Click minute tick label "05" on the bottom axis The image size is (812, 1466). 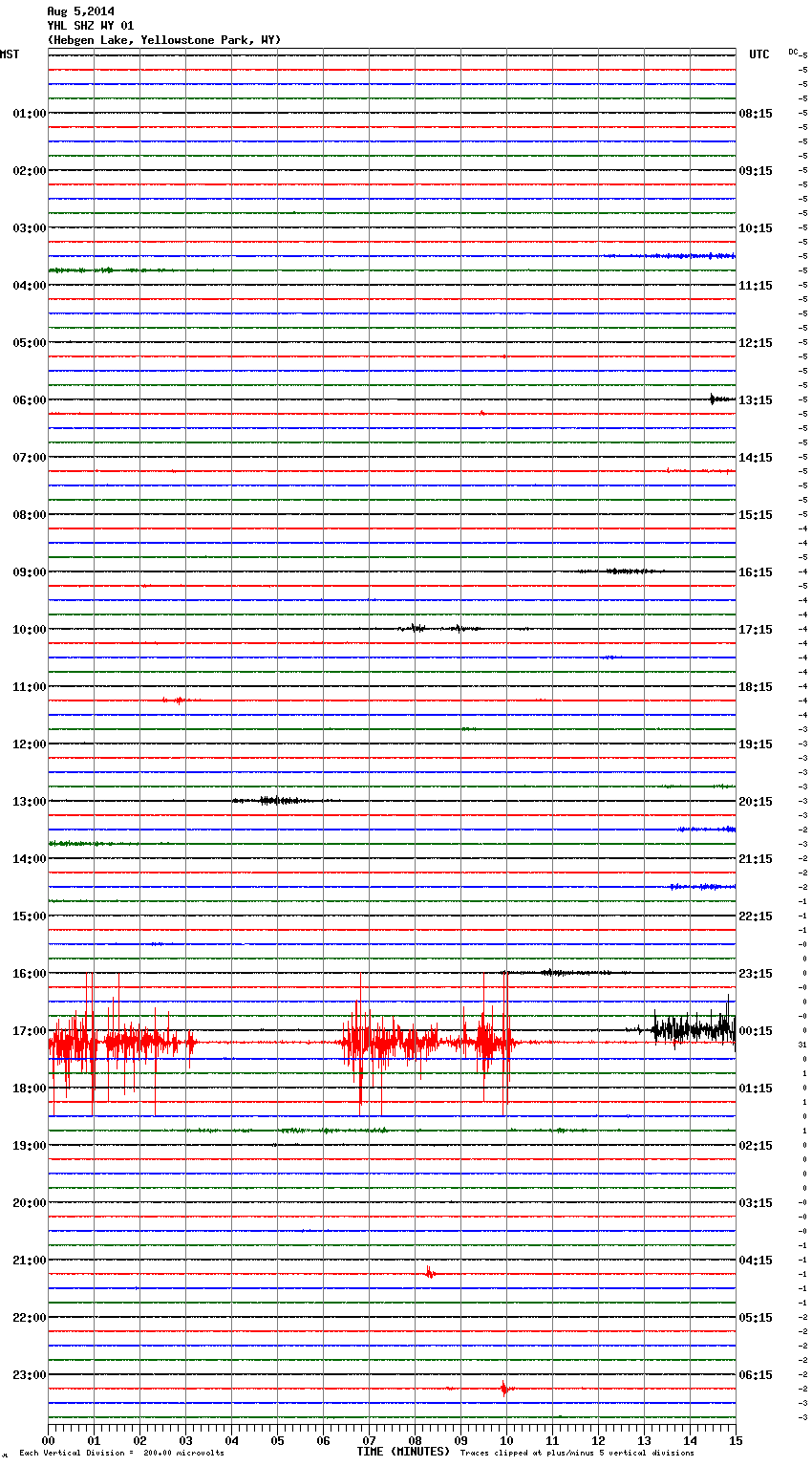pos(277,1440)
